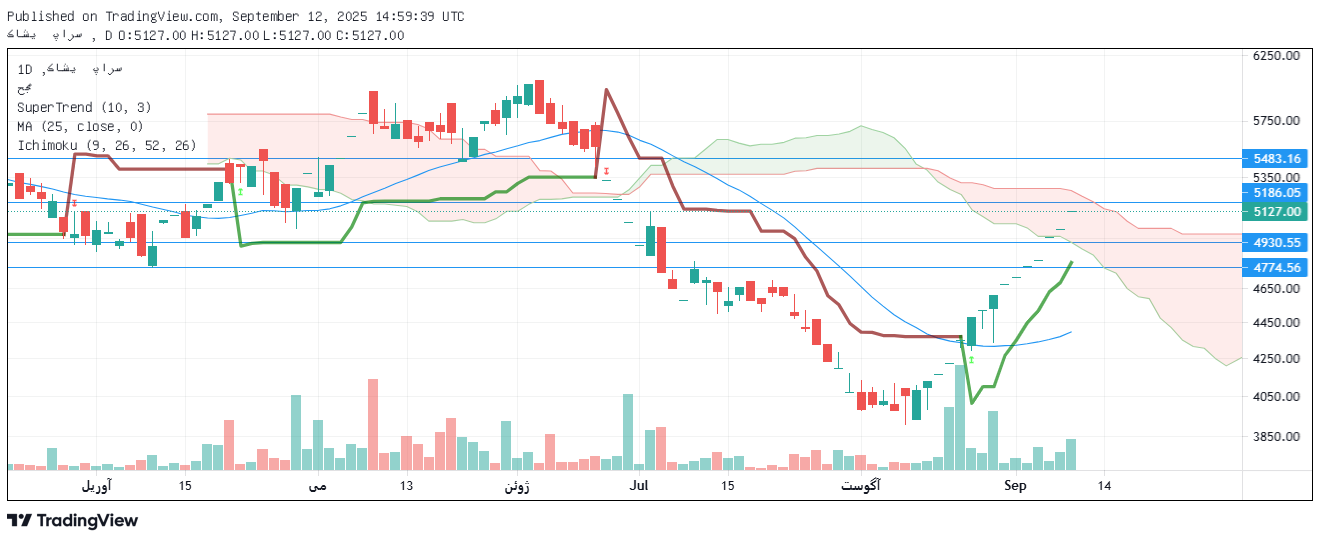Open the Ichimoku (9, 26, 52, 26) legend
This screenshot has height=541, width=1320.
click(x=106, y=145)
